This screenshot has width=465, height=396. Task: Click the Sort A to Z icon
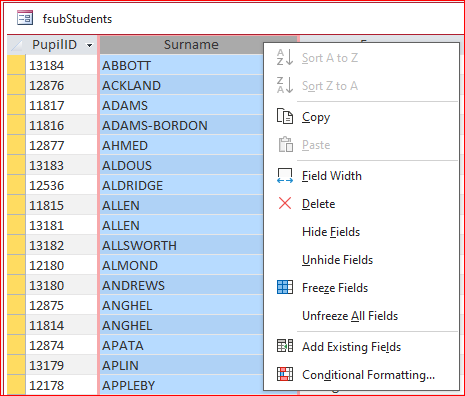click(x=285, y=57)
